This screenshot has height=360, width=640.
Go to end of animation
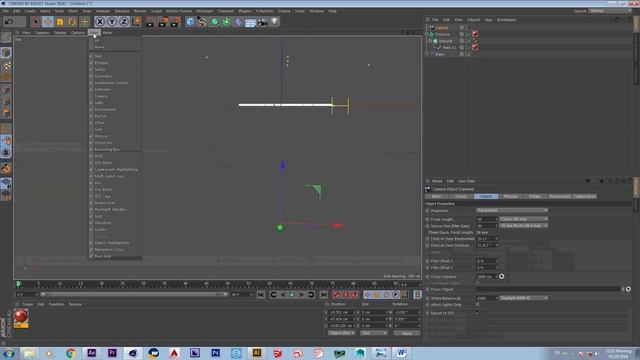tap(324, 295)
